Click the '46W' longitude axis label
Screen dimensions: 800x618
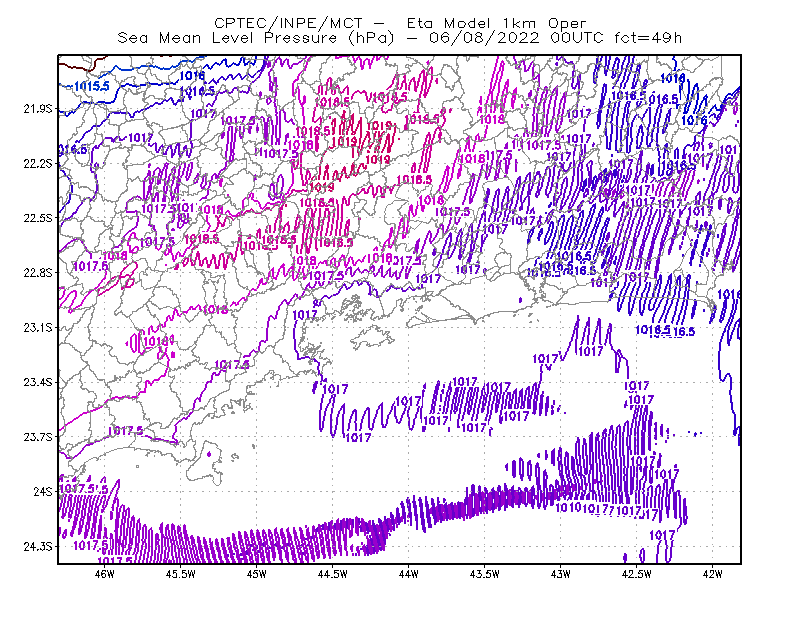pyautogui.click(x=105, y=574)
